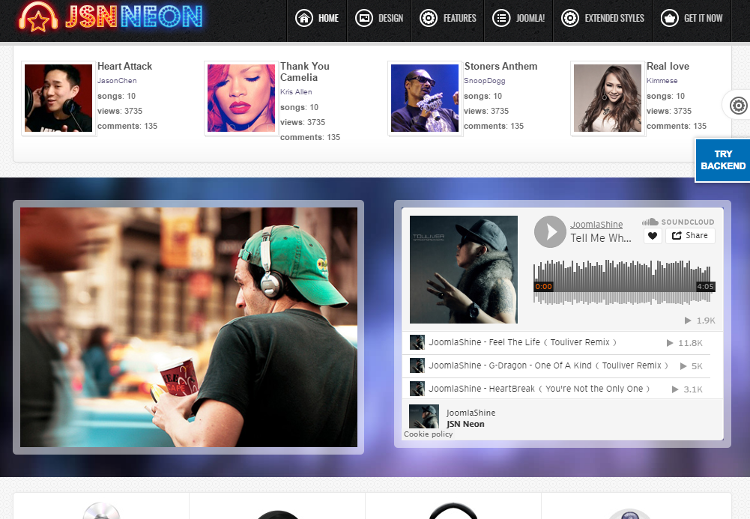The height and width of the screenshot is (519, 750).
Task: Click the Get It Now basket icon
Action: pos(669,18)
